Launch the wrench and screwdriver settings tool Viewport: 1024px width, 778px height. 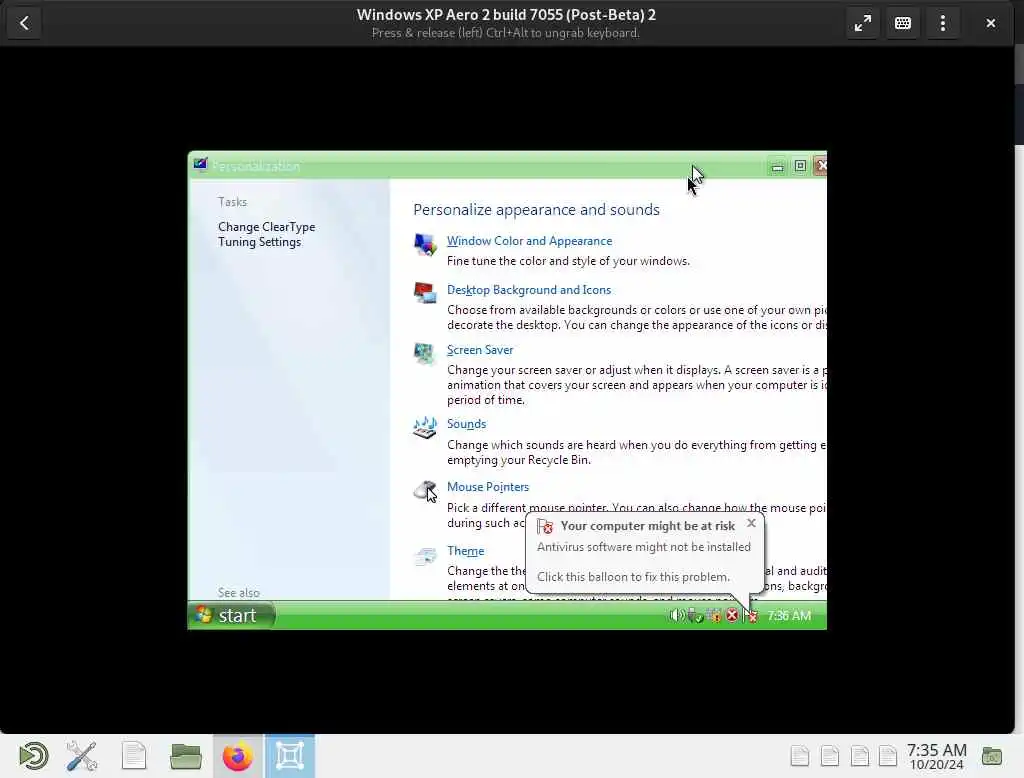pos(82,756)
